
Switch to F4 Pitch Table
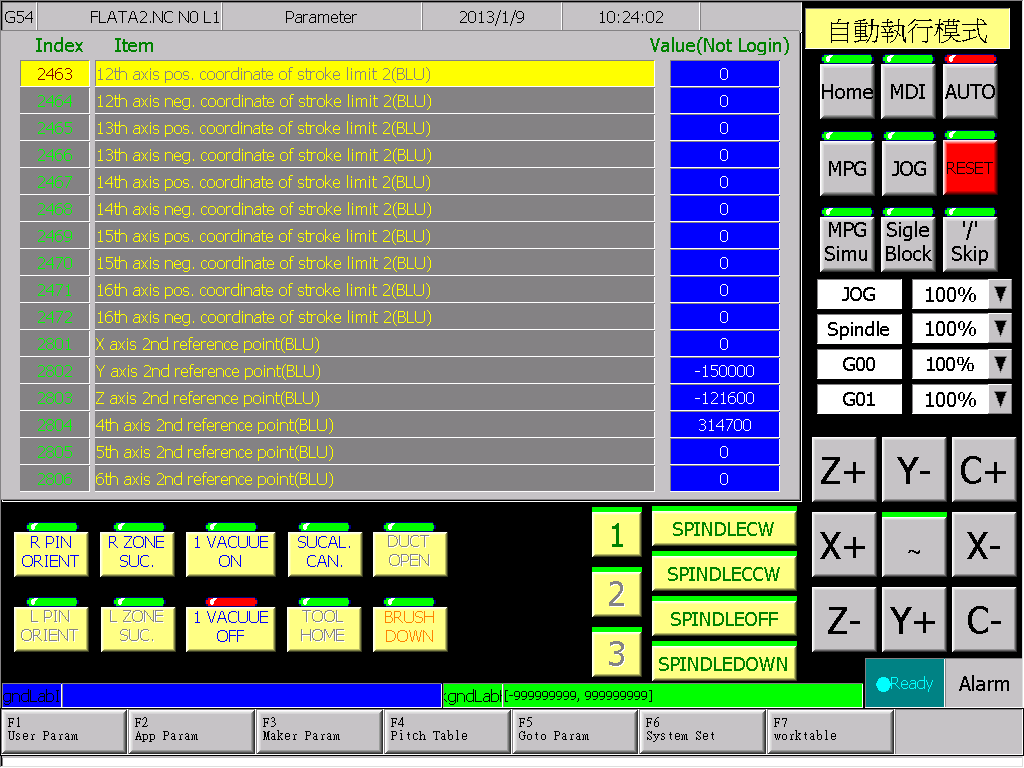pyautogui.click(x=447, y=731)
